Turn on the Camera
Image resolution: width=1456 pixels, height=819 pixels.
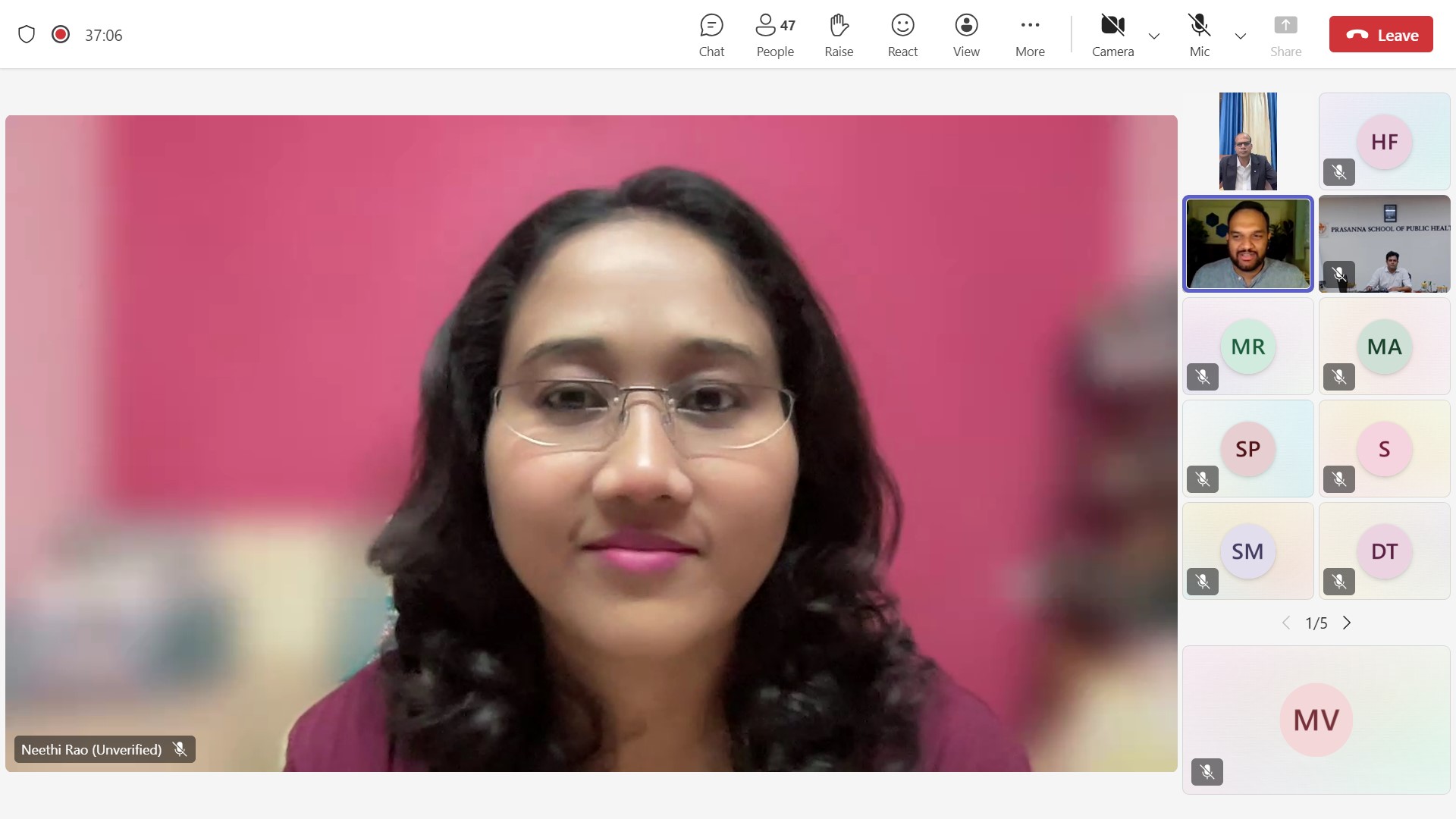[x=1112, y=35]
